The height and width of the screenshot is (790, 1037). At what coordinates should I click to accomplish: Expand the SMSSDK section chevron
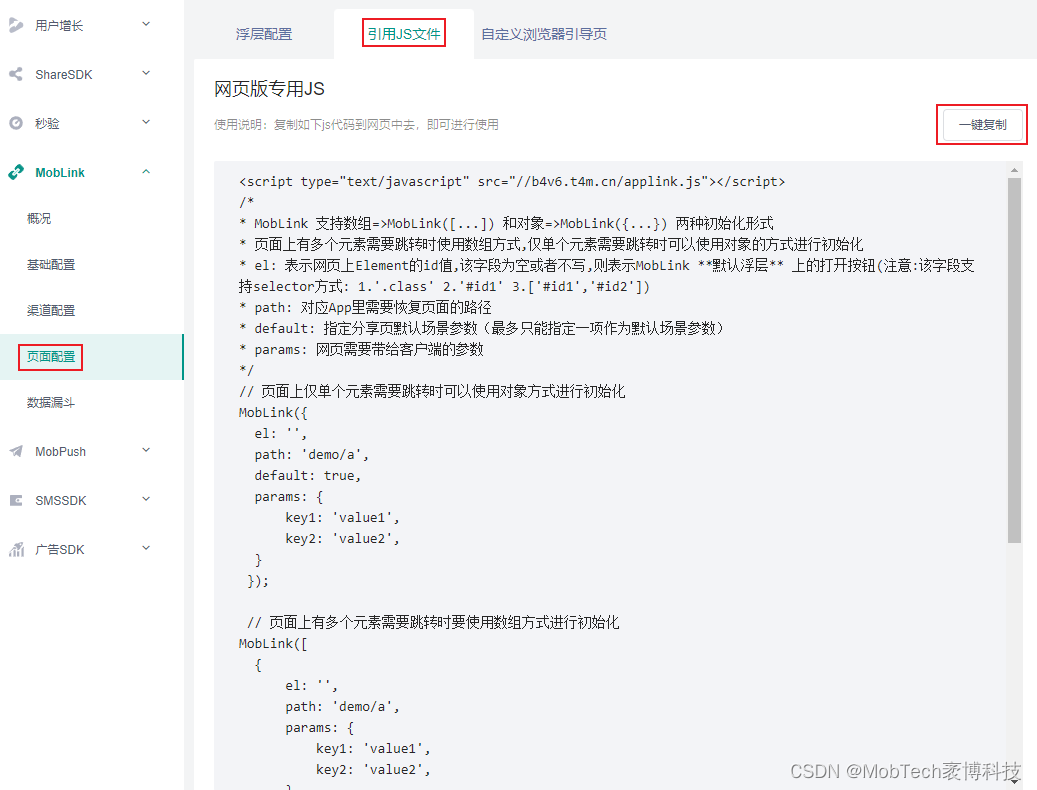tap(146, 500)
